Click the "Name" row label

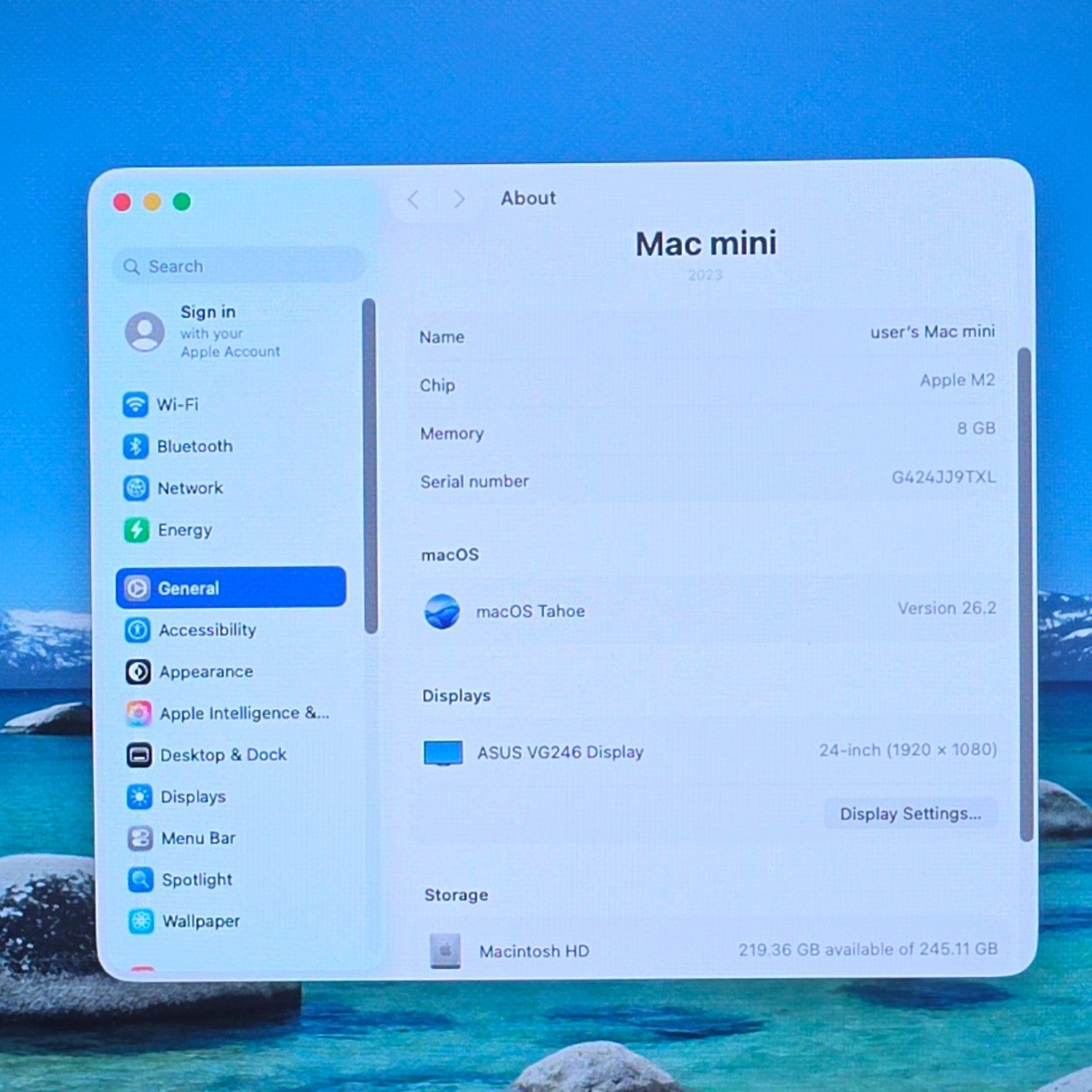[x=442, y=337]
